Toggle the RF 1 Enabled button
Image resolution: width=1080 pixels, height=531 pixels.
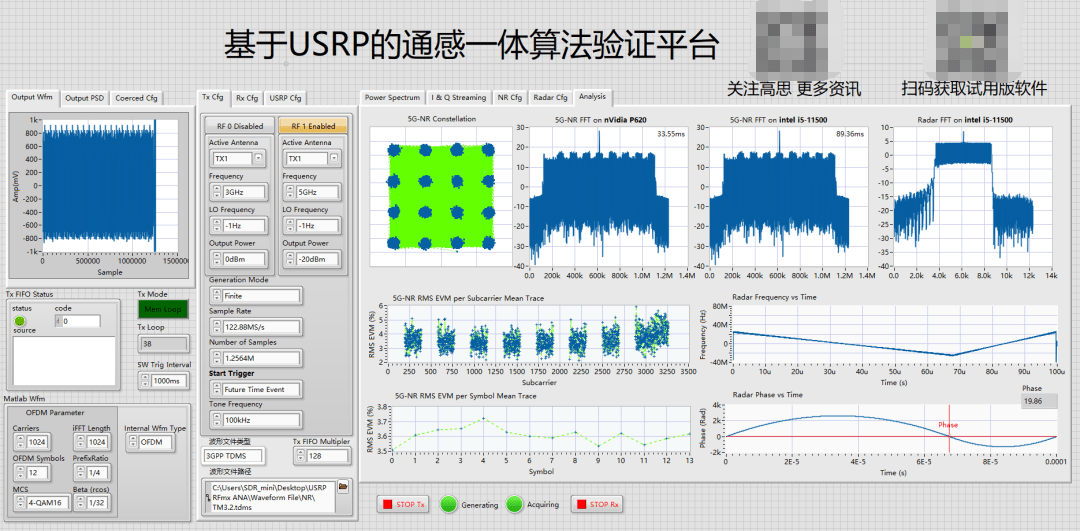click(313, 126)
